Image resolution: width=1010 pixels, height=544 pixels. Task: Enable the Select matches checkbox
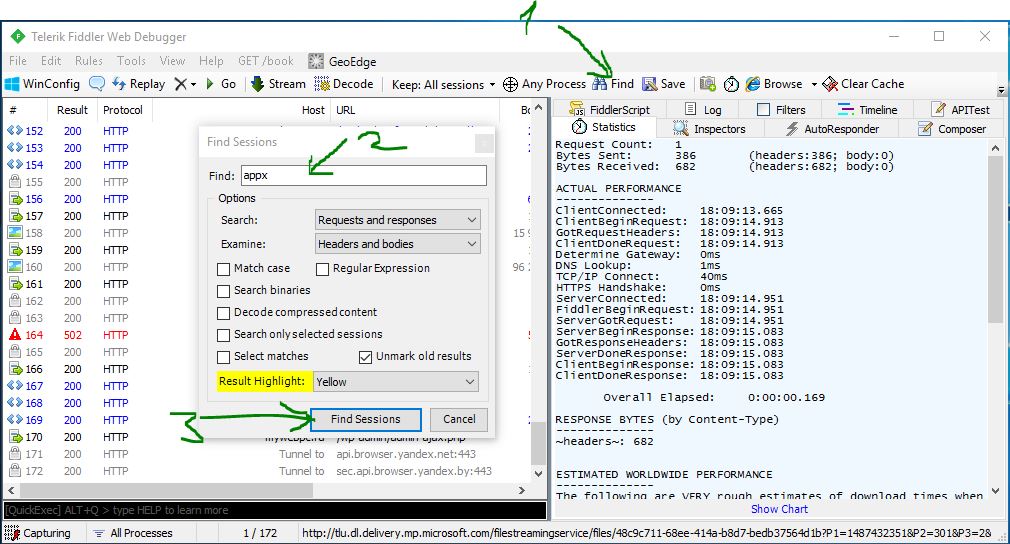point(224,357)
